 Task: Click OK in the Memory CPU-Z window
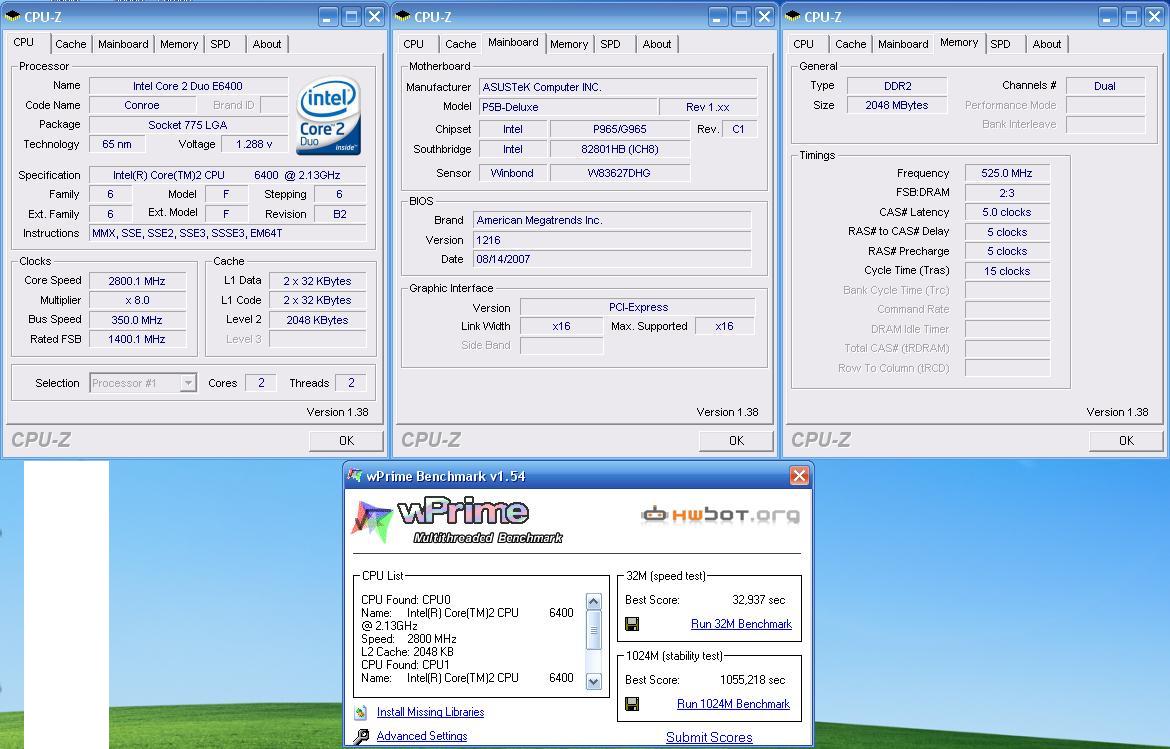point(1126,441)
